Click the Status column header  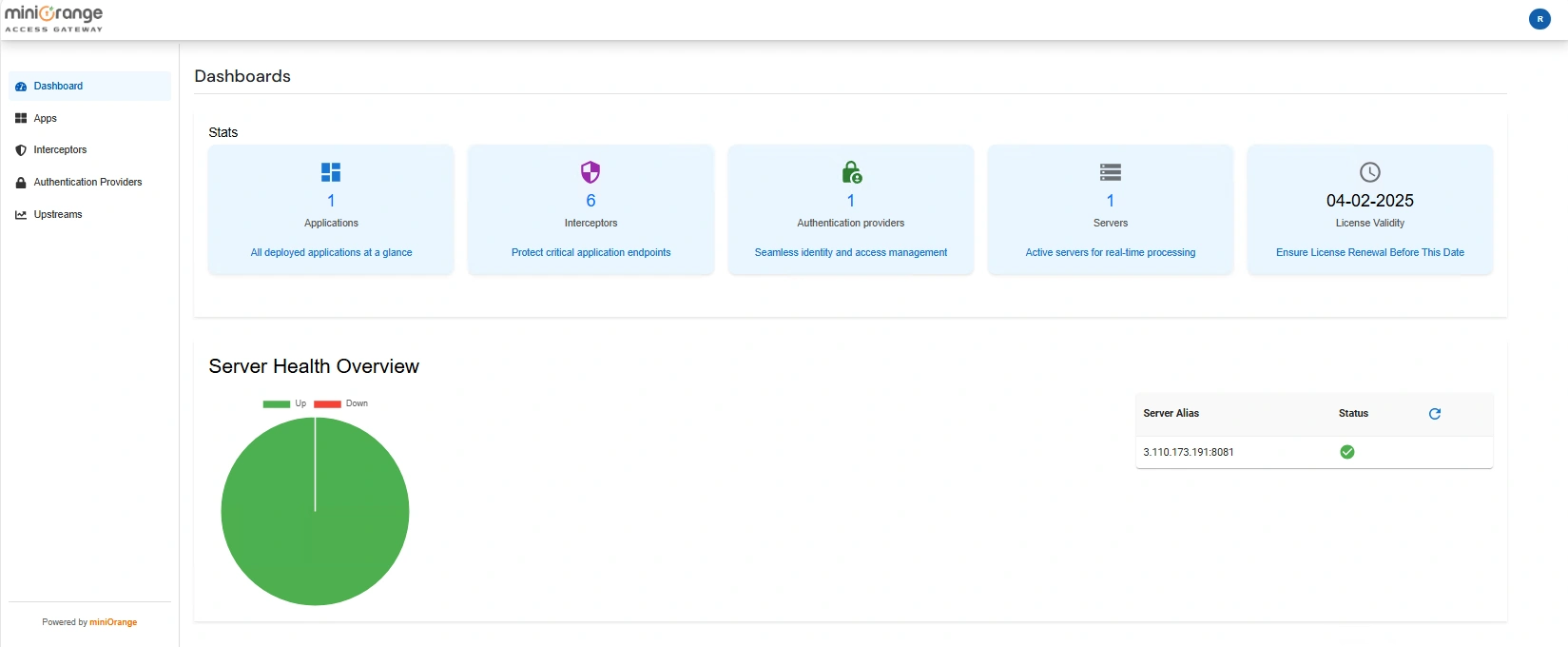pyautogui.click(x=1353, y=414)
